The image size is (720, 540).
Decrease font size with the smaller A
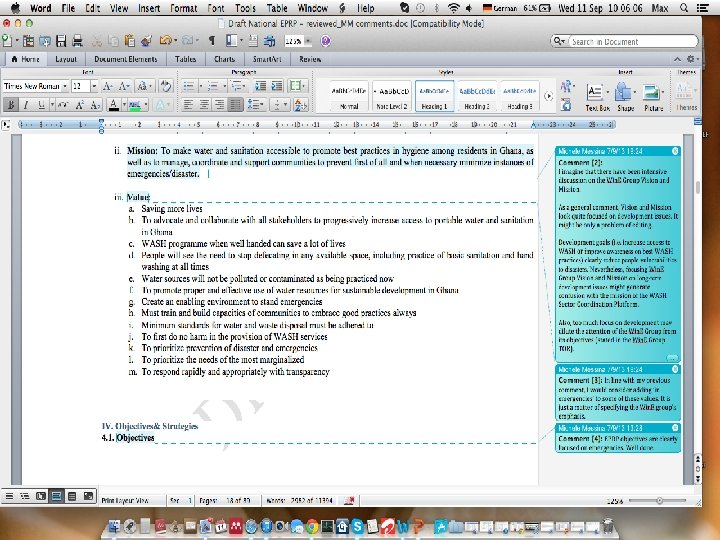(x=124, y=86)
